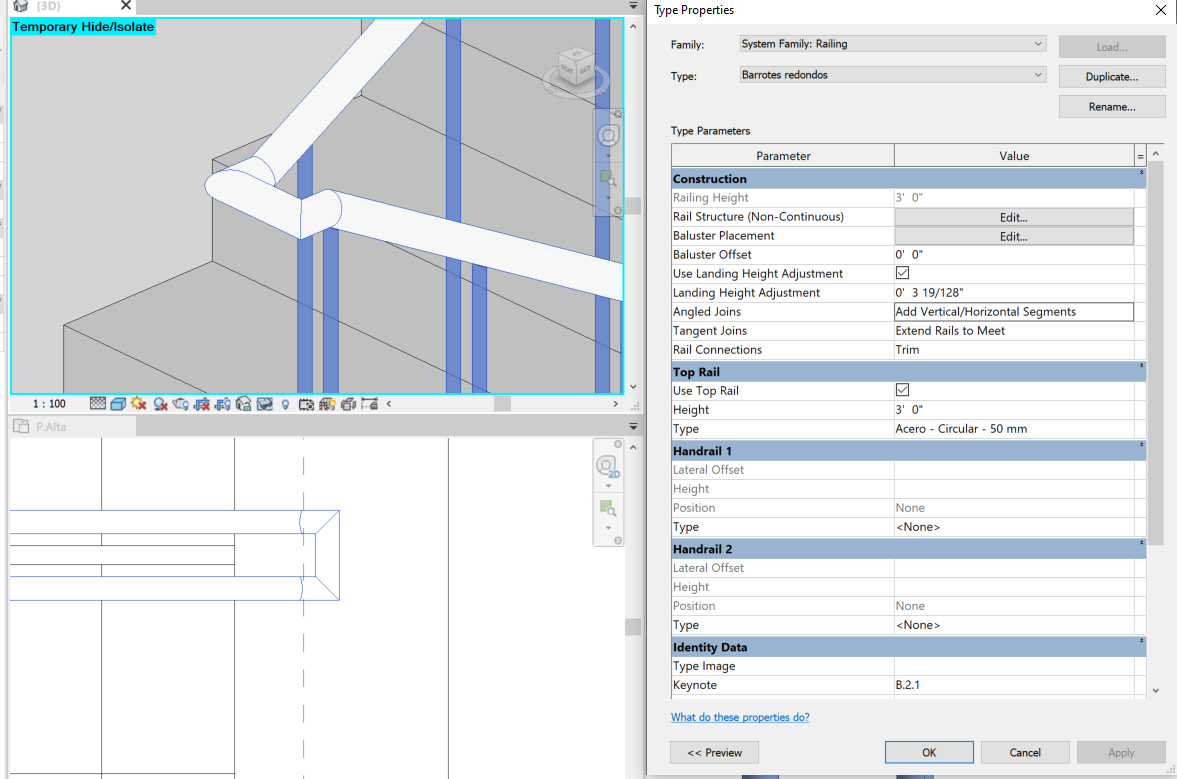Open the Family dropdown
The height and width of the screenshot is (779, 1177).
tap(1038, 43)
